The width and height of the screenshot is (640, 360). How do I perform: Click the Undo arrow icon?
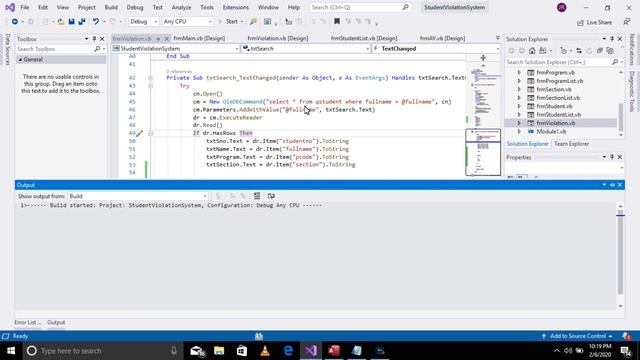pyautogui.click(x=96, y=22)
